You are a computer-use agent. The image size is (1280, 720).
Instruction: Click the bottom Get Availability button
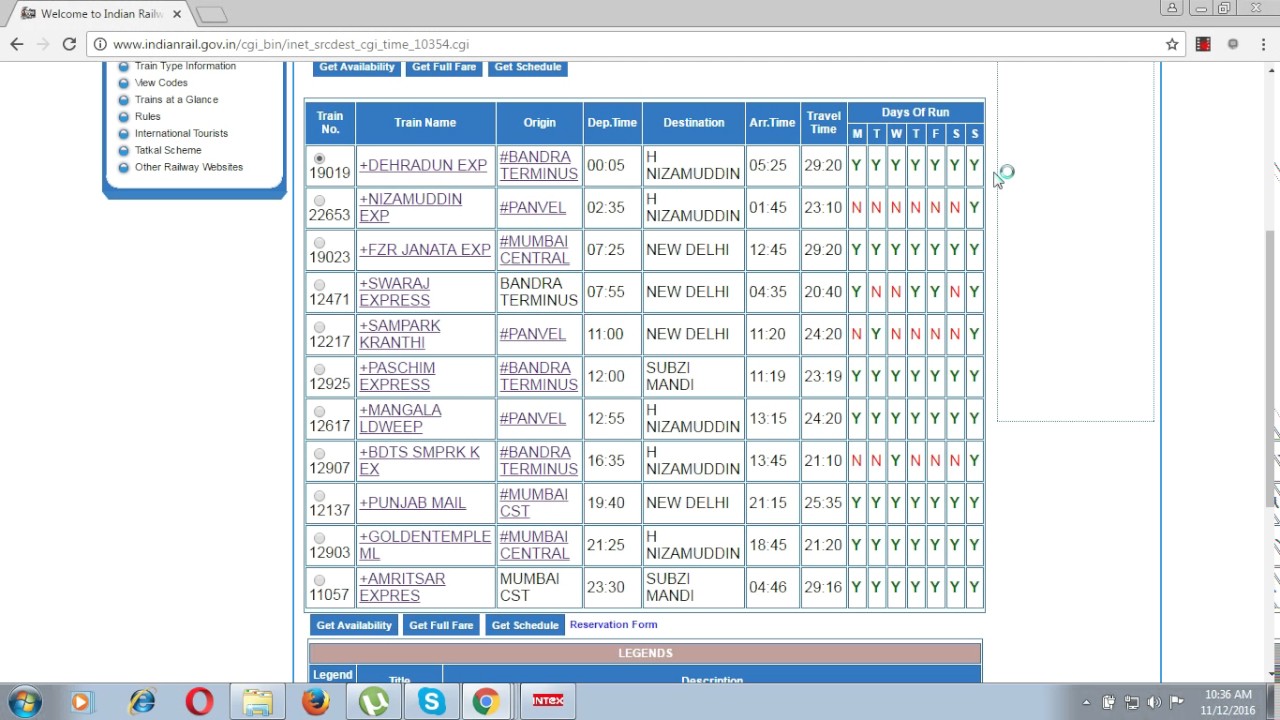tap(354, 625)
